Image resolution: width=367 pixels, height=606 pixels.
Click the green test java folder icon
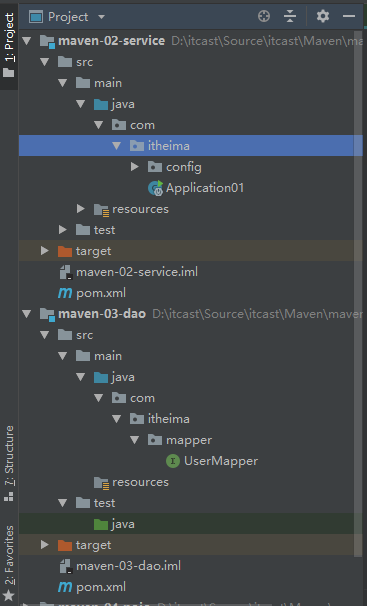(x=101, y=524)
